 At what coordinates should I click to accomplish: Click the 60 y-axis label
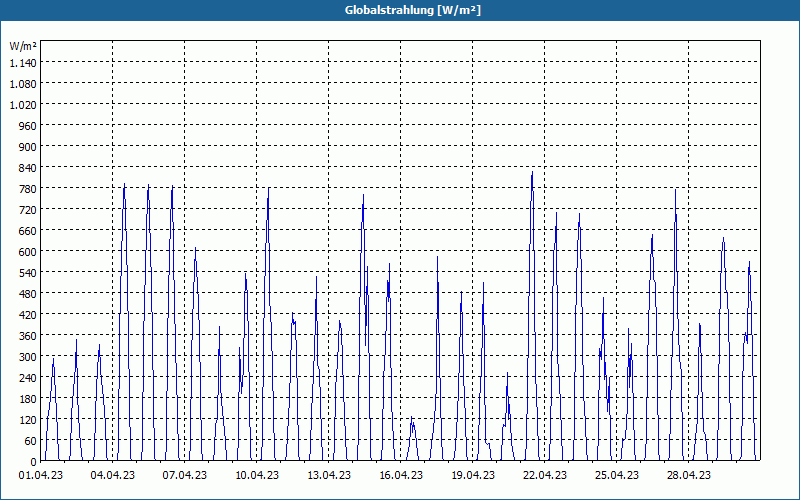coord(31,440)
